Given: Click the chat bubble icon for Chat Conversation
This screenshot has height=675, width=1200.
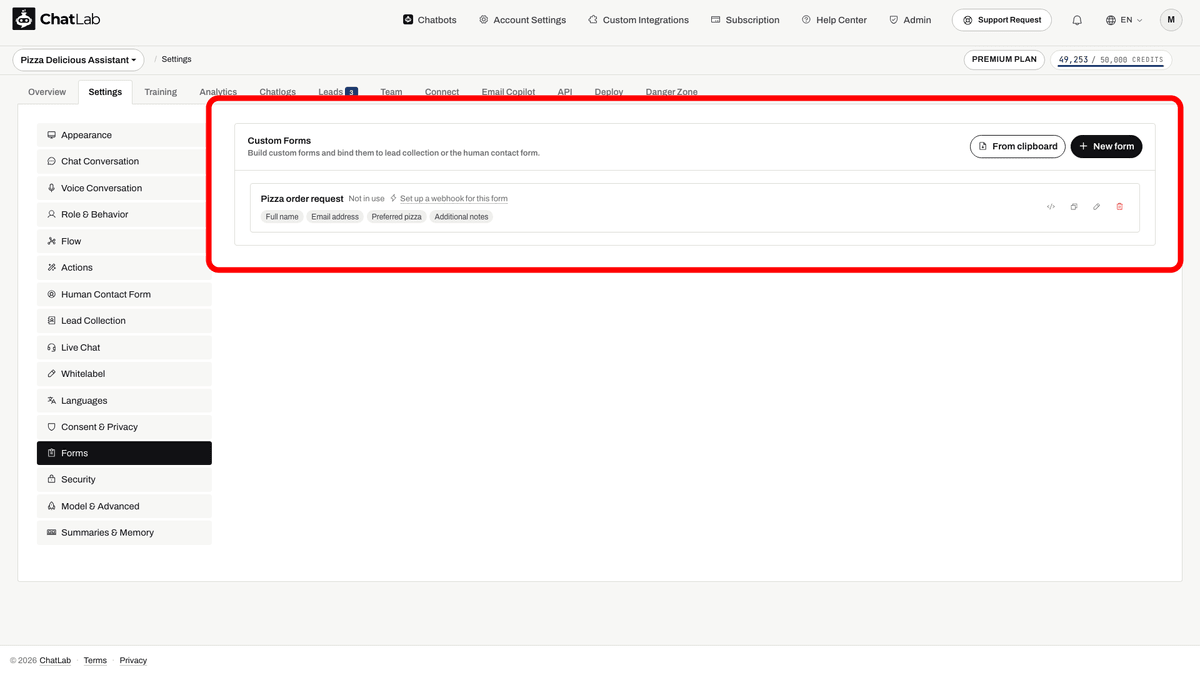Looking at the screenshot, I should (x=51, y=161).
